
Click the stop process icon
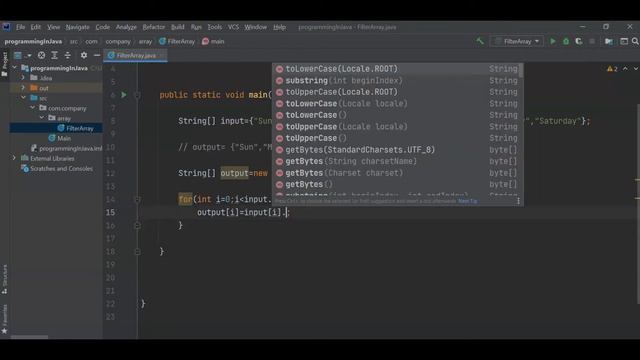[x=592, y=41]
